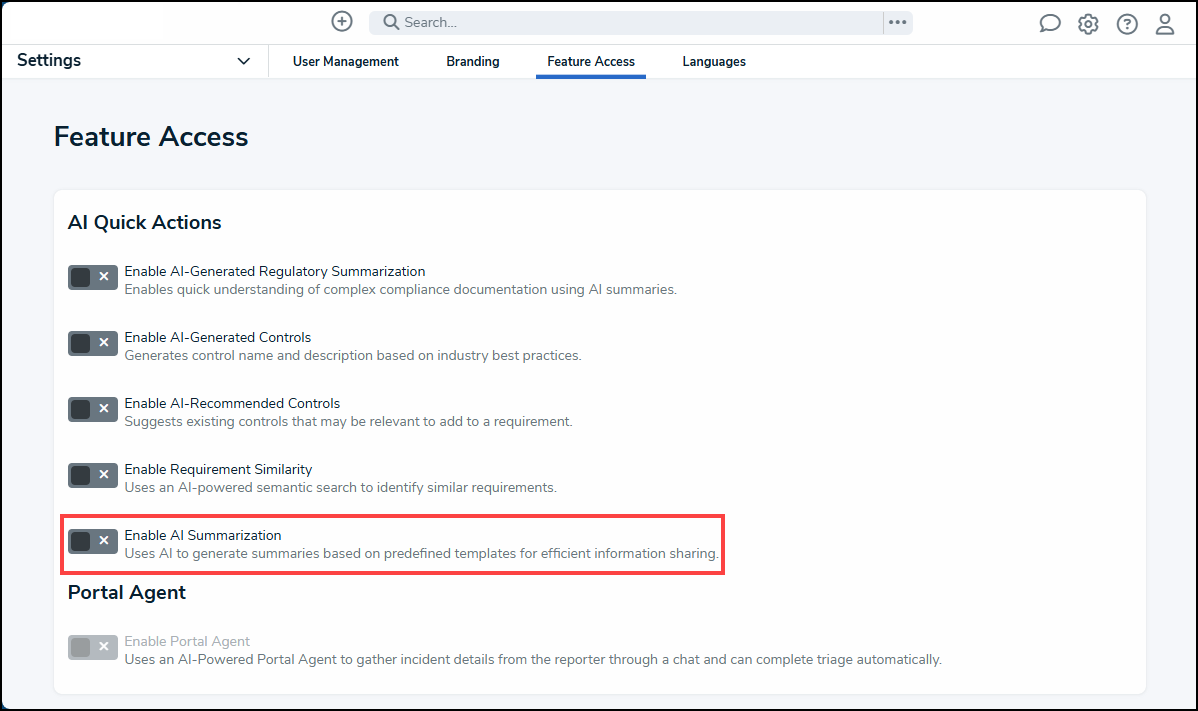Switch to the User Management tab
Screen dimensions: 1198x711
point(345,61)
